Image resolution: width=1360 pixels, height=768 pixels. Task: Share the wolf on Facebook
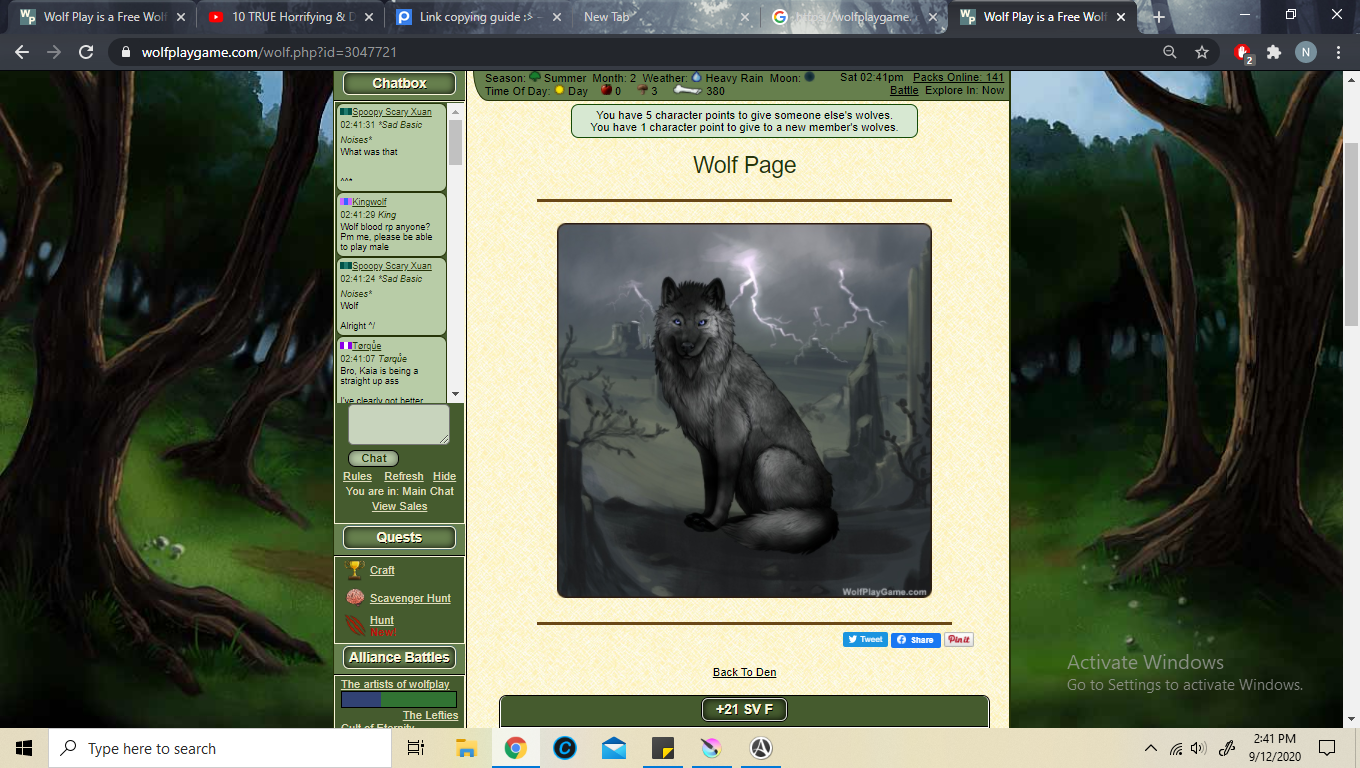click(916, 639)
